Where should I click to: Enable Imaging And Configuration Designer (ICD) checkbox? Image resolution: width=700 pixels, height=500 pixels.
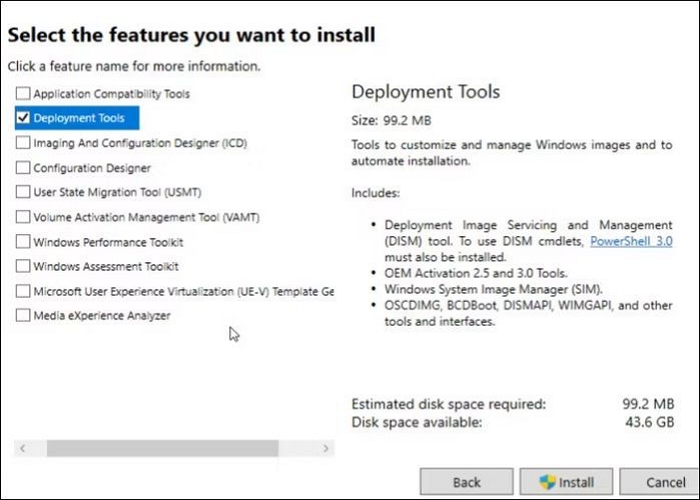coord(23,143)
